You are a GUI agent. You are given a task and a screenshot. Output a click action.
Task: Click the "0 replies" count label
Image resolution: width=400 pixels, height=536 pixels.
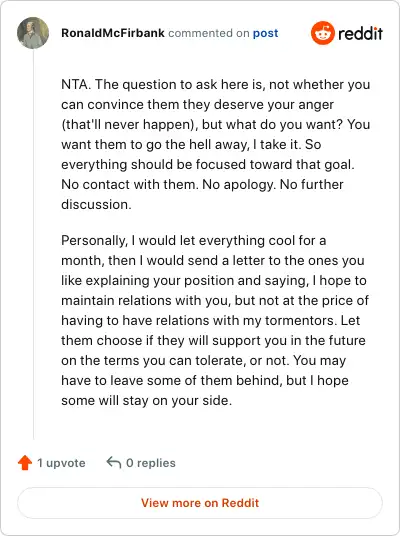click(151, 463)
